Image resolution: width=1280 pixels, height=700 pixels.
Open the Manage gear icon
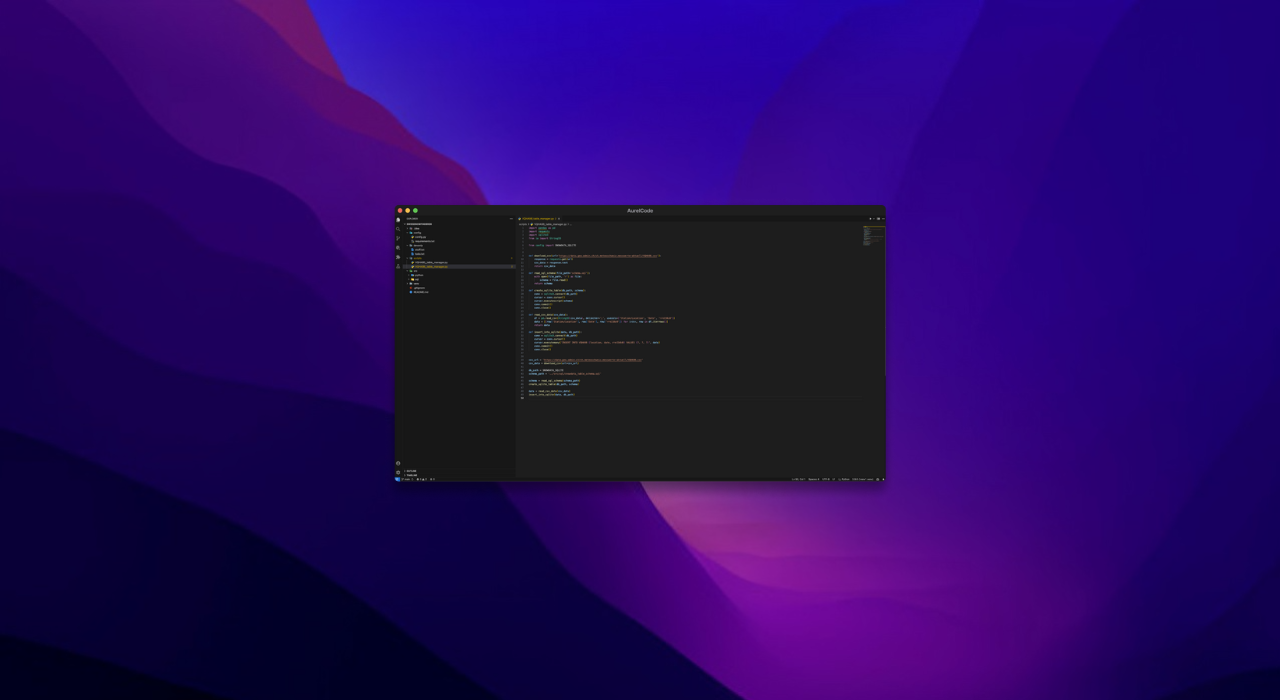[398, 472]
